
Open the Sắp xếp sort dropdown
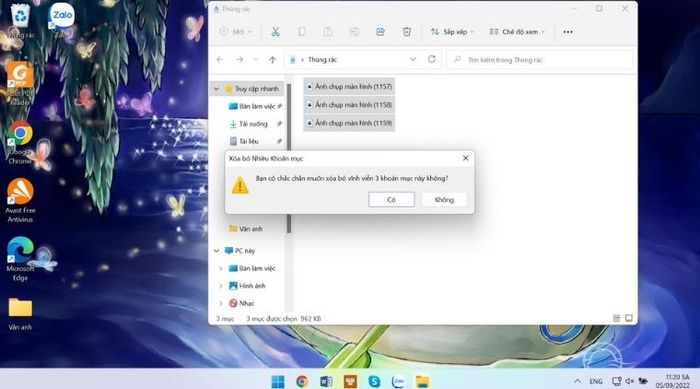pos(452,32)
